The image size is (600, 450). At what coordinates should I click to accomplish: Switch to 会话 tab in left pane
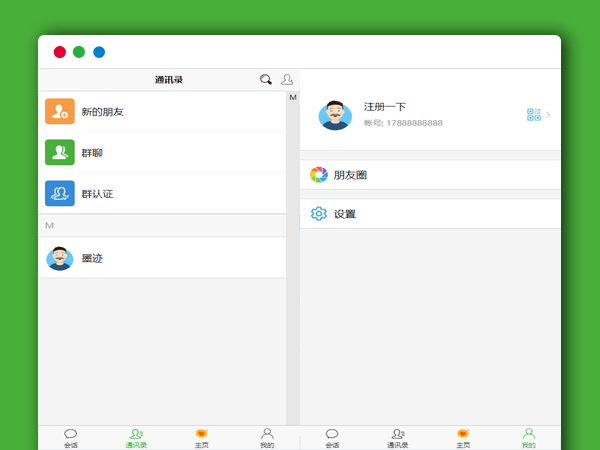71,438
